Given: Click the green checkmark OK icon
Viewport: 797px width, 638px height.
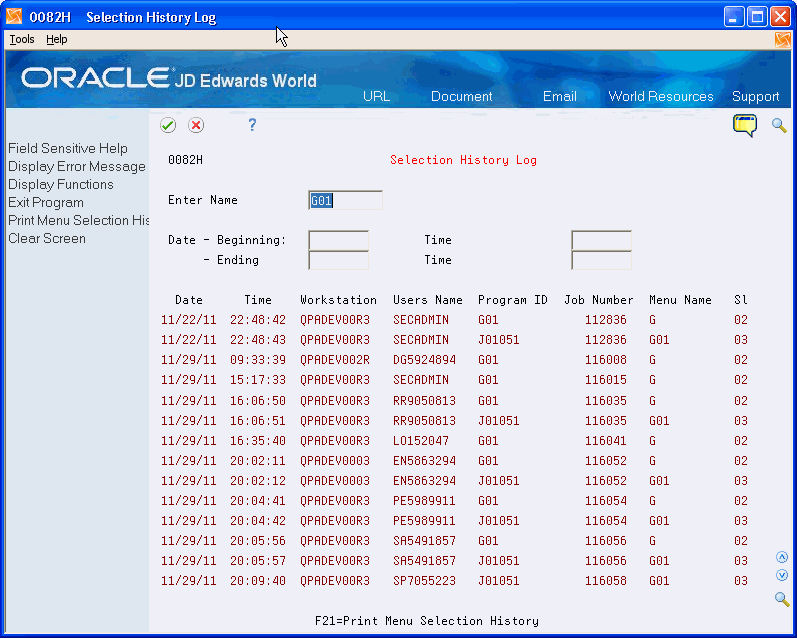Looking at the screenshot, I should (x=168, y=125).
